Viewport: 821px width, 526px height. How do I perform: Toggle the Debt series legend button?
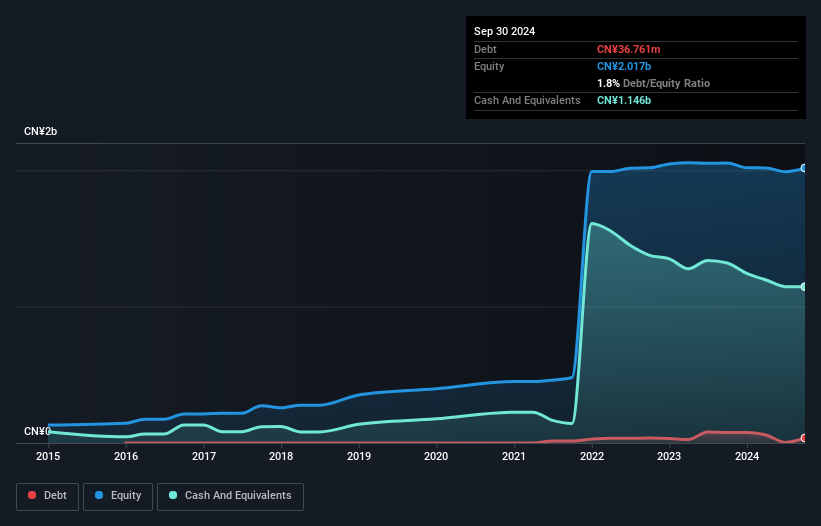pos(47,496)
